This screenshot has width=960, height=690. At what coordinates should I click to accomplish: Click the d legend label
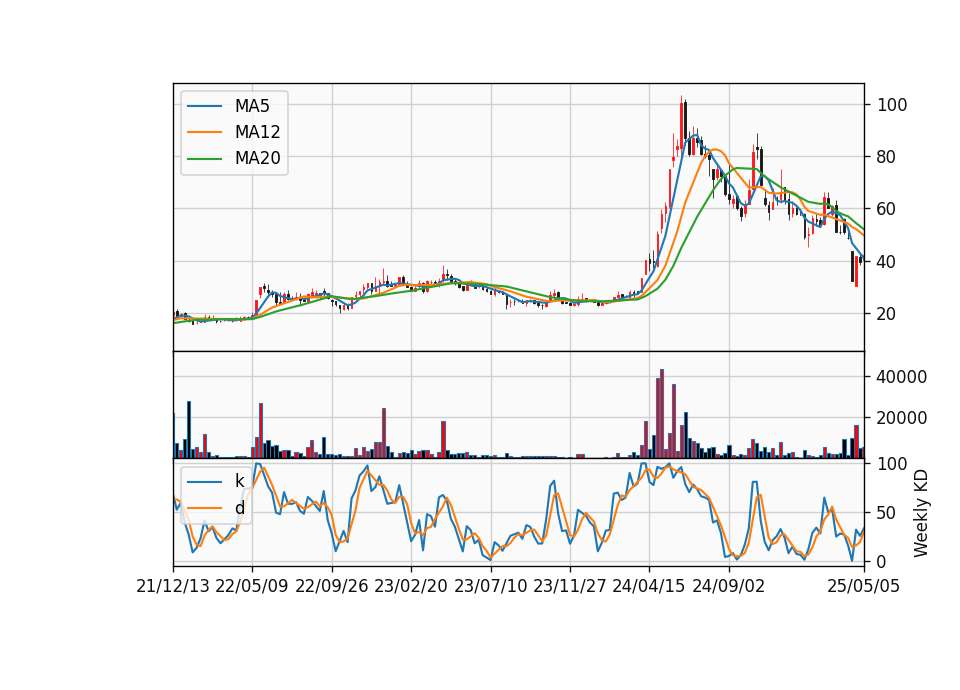[x=239, y=508]
